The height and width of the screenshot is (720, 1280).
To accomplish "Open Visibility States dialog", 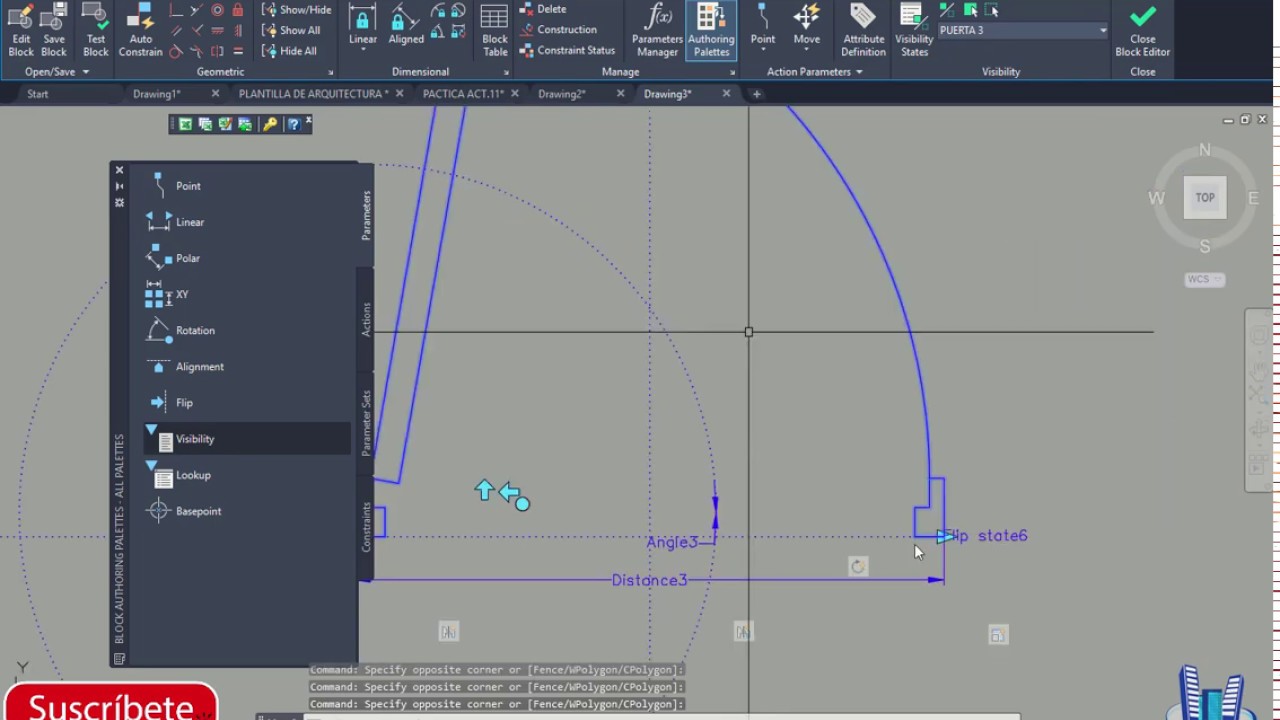I will point(914,30).
